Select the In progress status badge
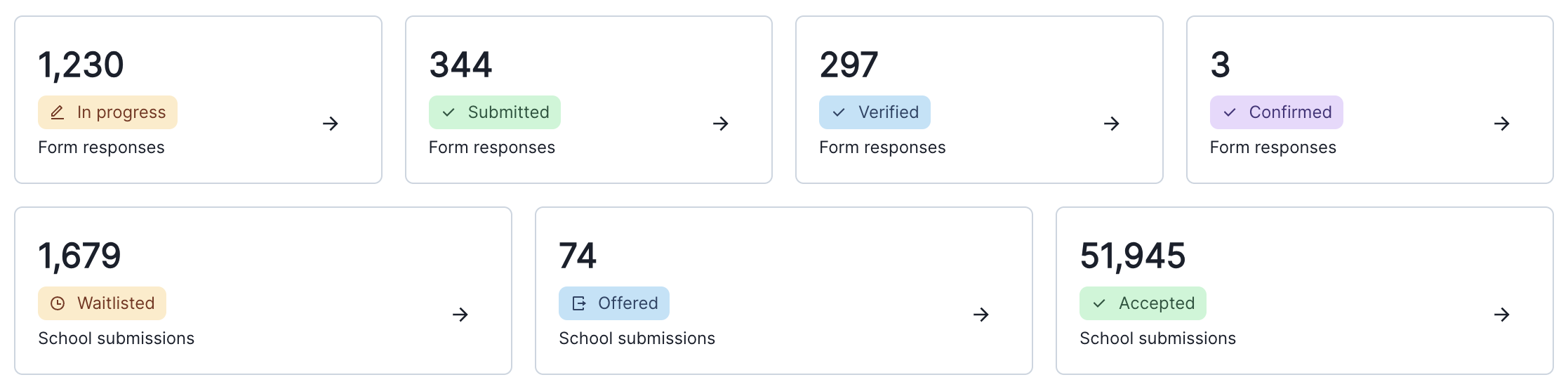This screenshot has height=389, width=1568. pyautogui.click(x=107, y=112)
